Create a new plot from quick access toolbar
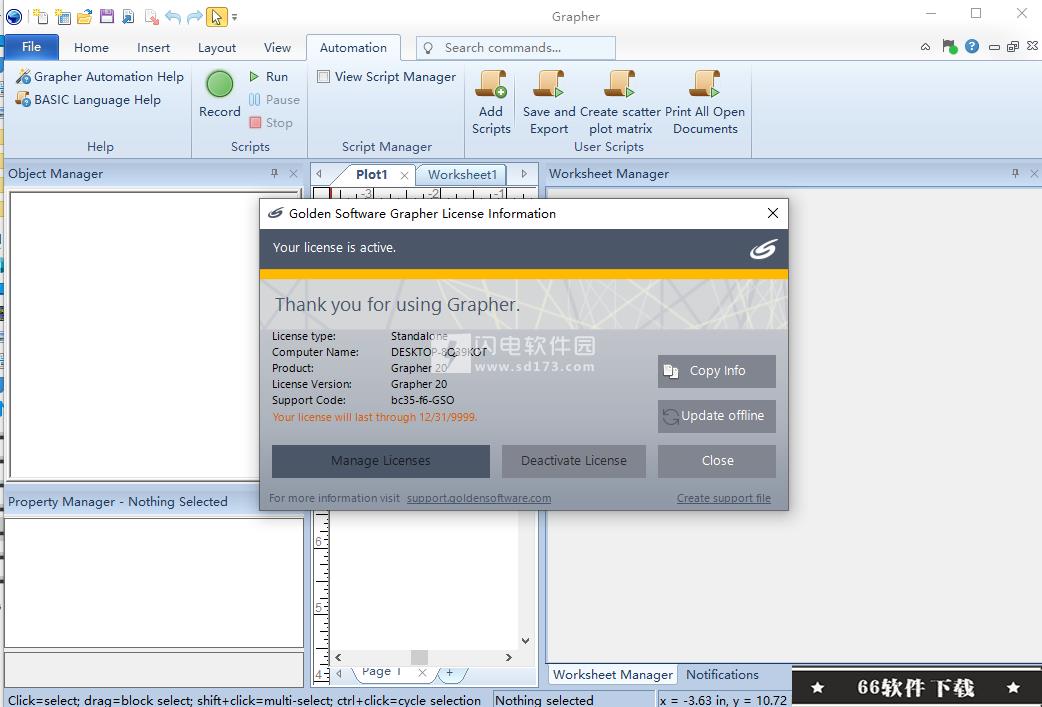The width and height of the screenshot is (1042, 707). coord(40,16)
